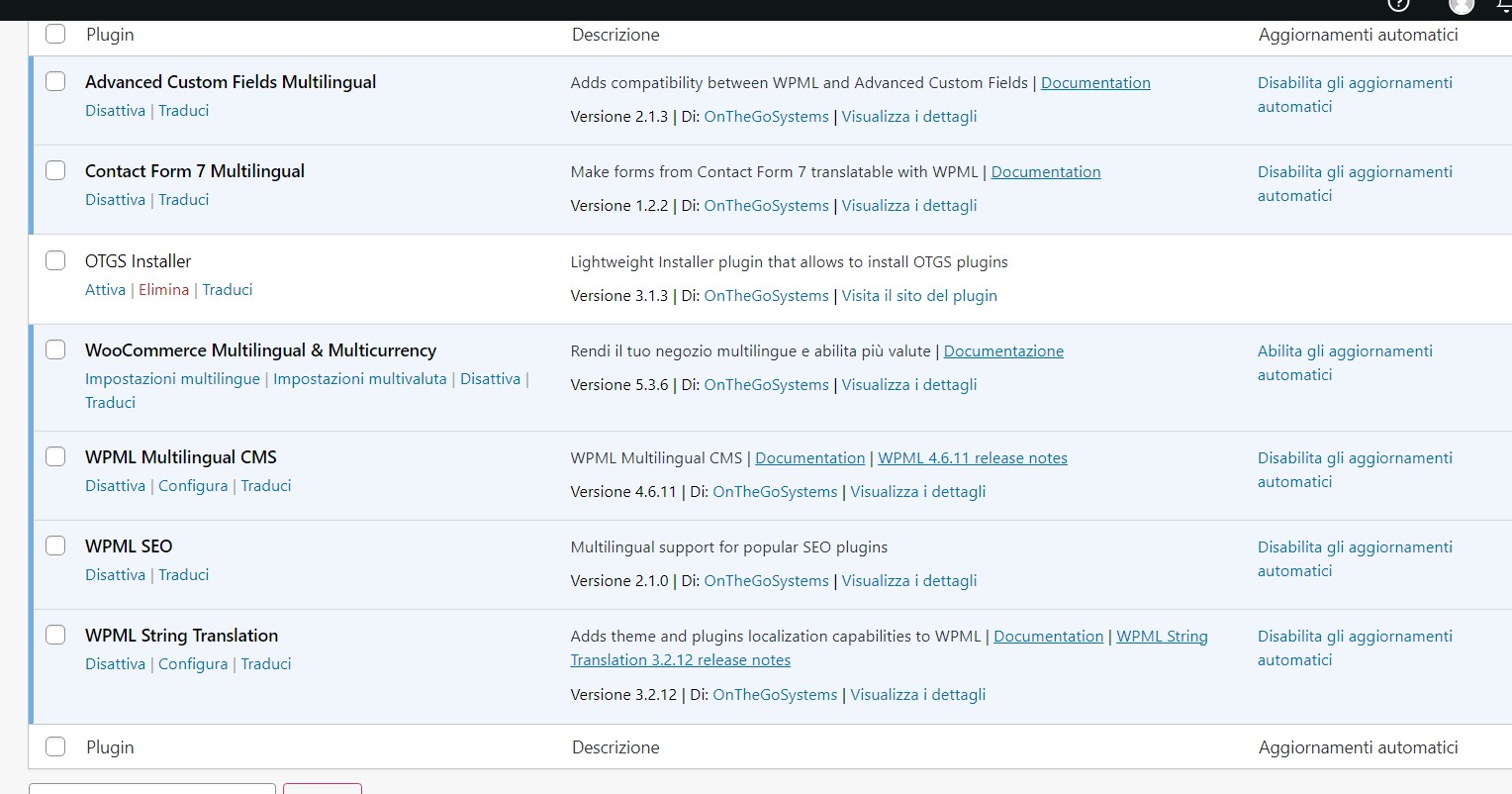Open WPML String Translation 3.2.12 release notes
The height and width of the screenshot is (794, 1512).
tap(681, 660)
